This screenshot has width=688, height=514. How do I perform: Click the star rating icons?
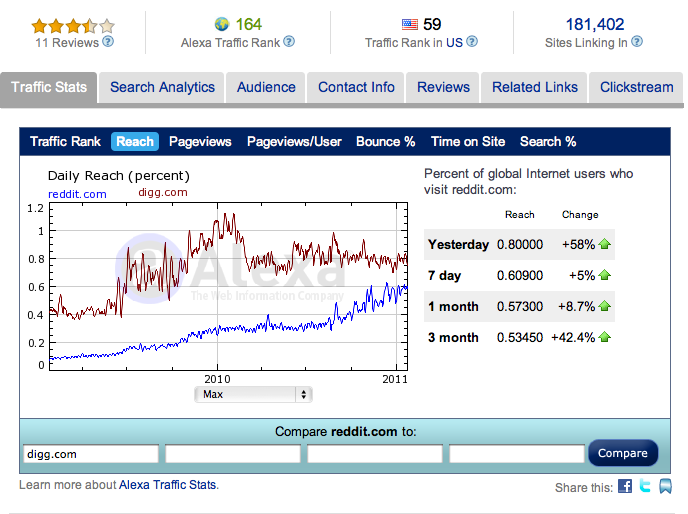coord(73,26)
